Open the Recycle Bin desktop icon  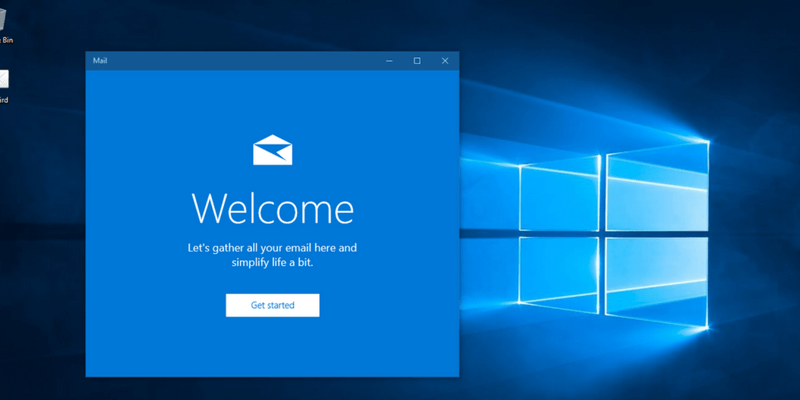tap(4, 26)
